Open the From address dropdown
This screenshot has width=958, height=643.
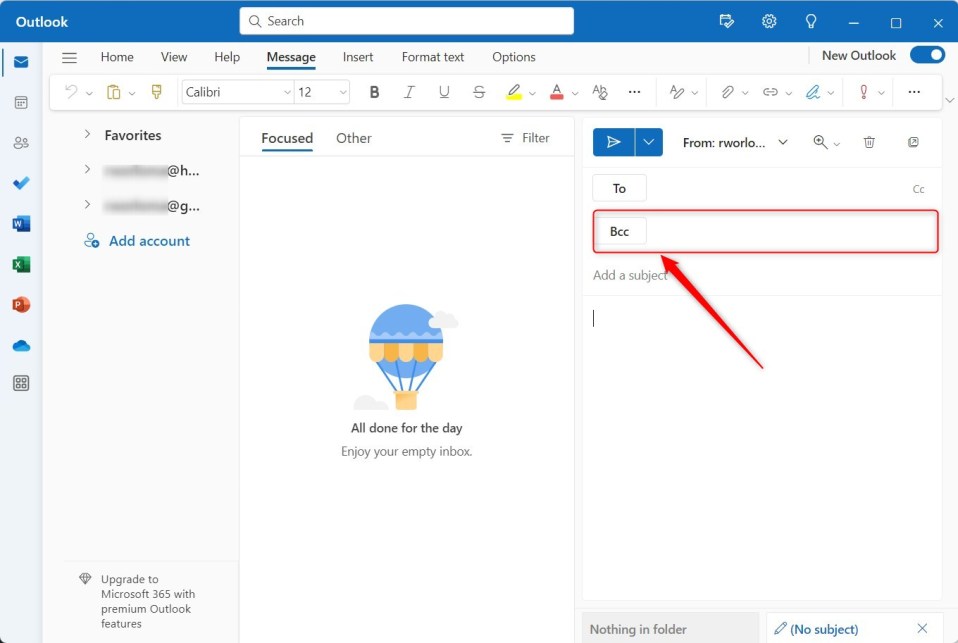pyautogui.click(x=783, y=142)
